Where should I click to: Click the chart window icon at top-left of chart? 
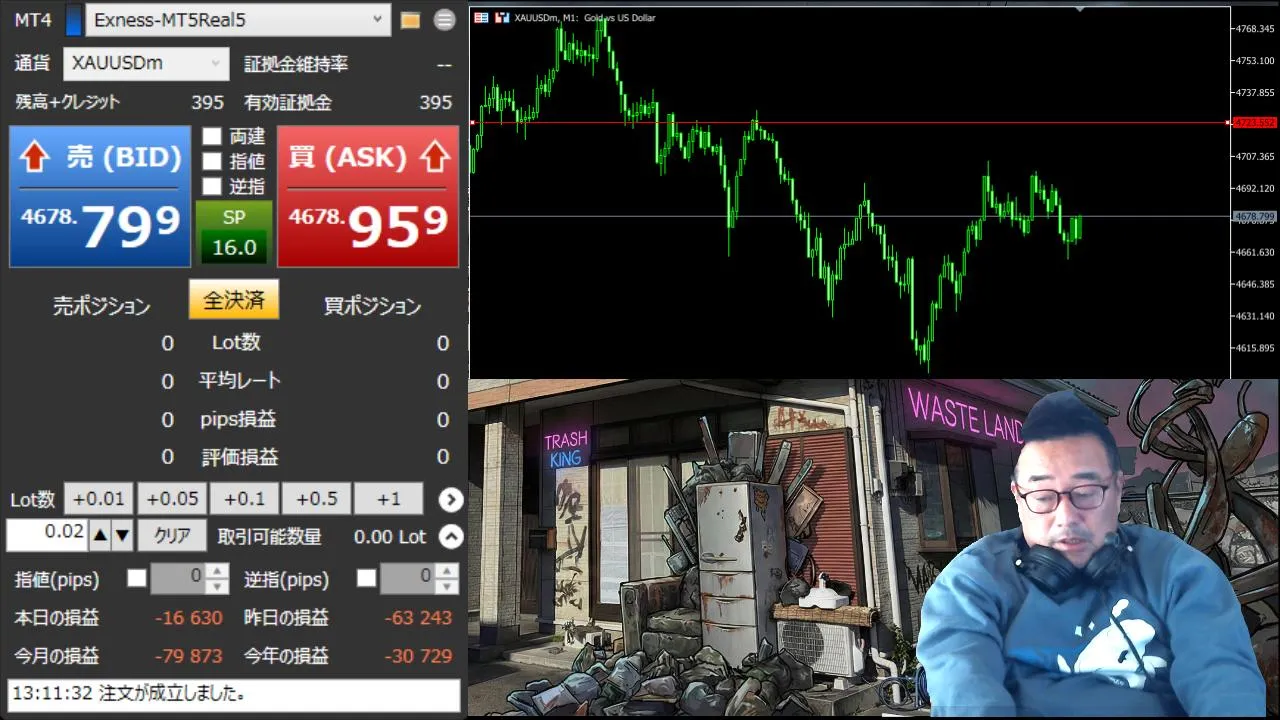tap(482, 18)
